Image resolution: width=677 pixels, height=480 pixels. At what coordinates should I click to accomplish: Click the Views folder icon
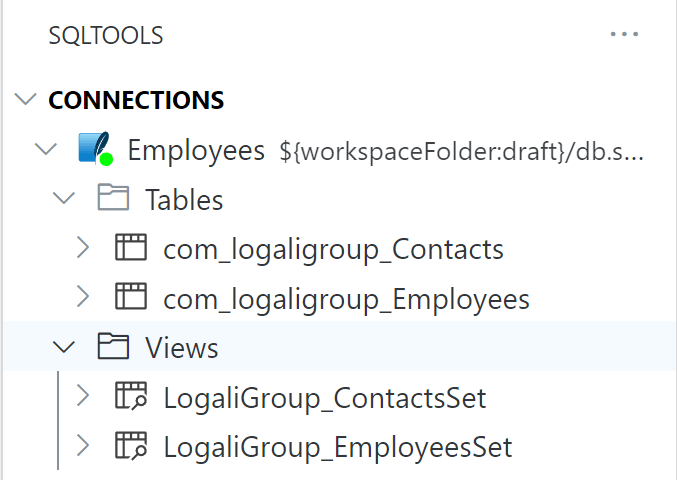pyautogui.click(x=113, y=346)
